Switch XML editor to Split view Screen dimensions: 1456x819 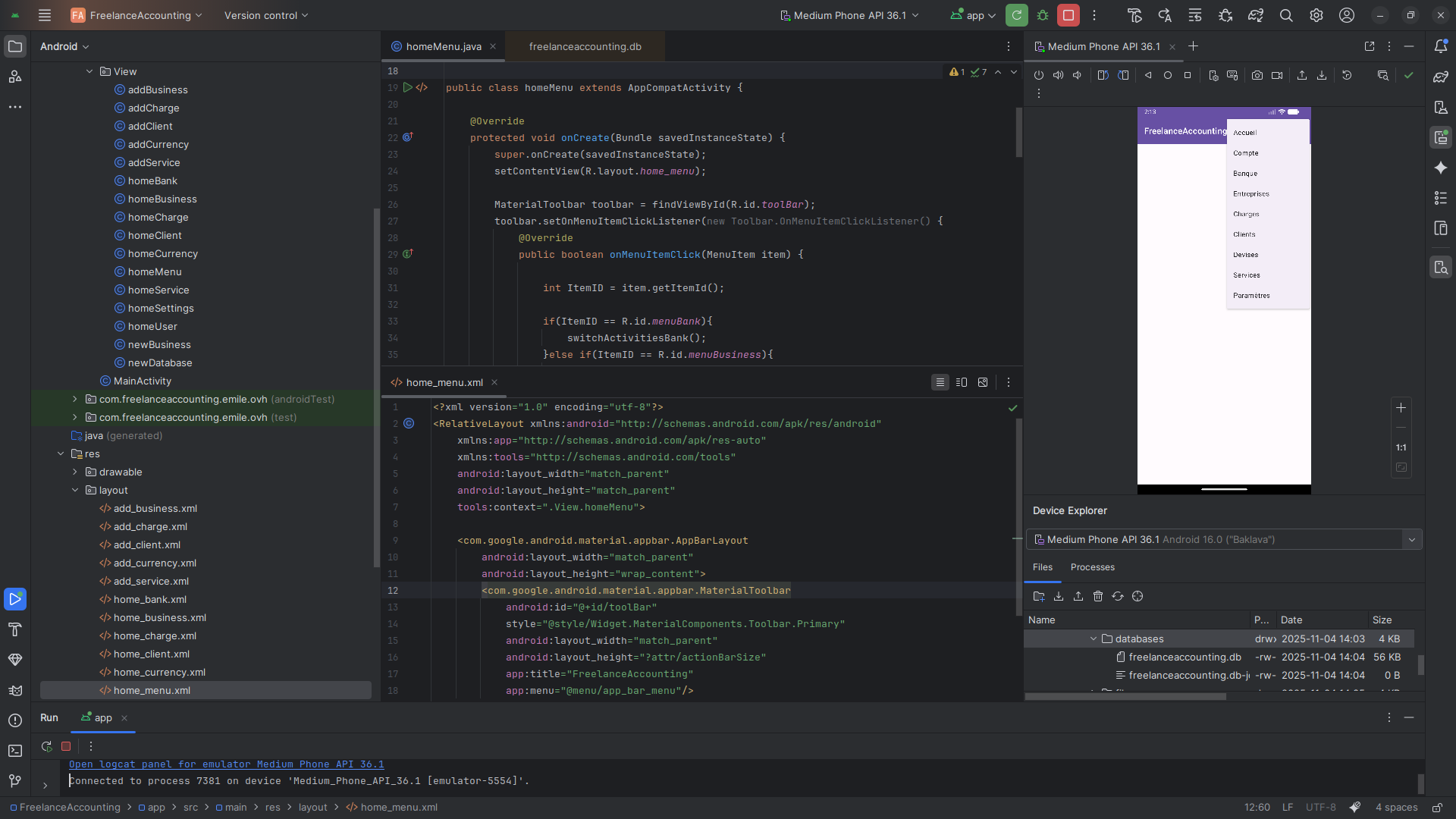[x=962, y=382]
